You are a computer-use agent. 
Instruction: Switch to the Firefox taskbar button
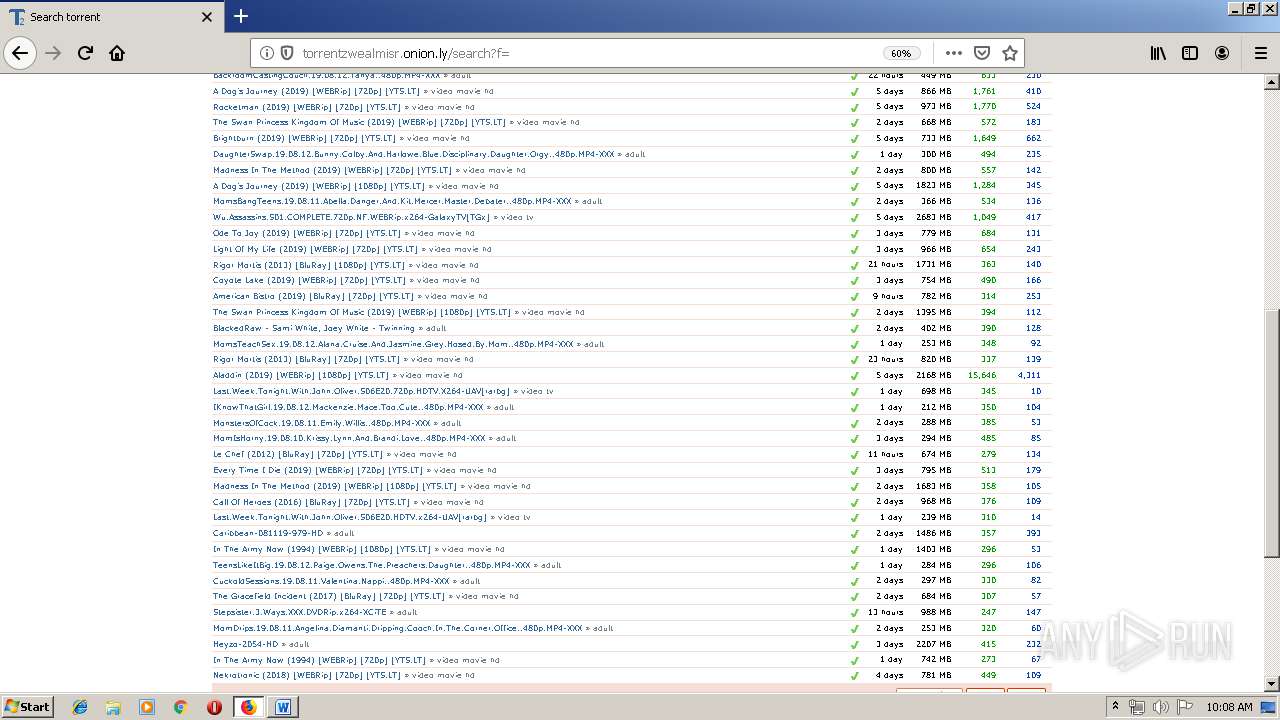click(x=248, y=707)
